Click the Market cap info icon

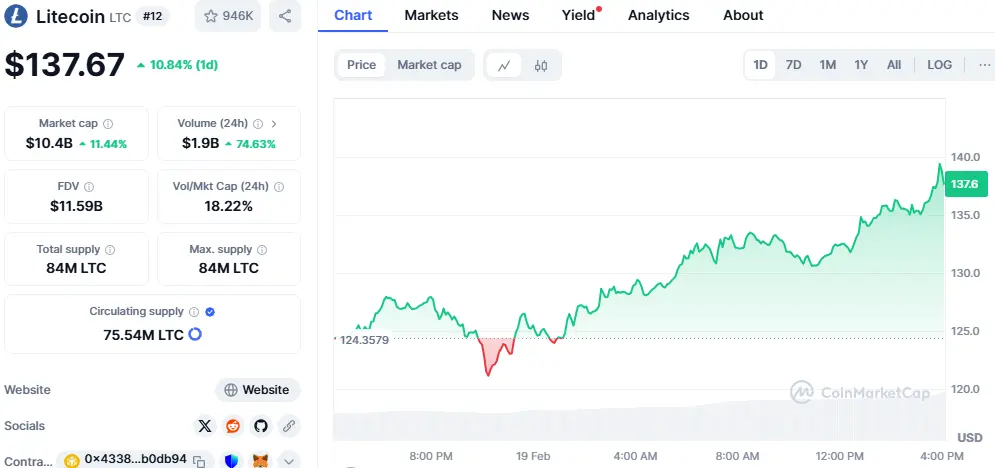pyautogui.click(x=108, y=124)
